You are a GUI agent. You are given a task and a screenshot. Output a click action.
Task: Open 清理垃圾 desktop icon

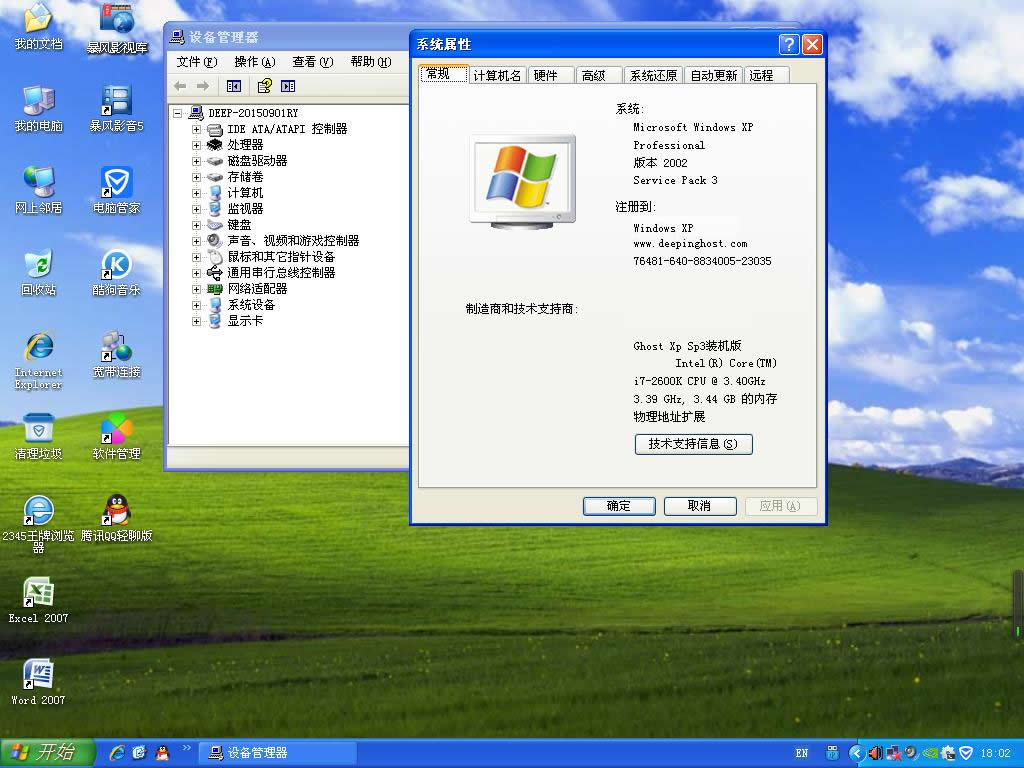[38, 436]
